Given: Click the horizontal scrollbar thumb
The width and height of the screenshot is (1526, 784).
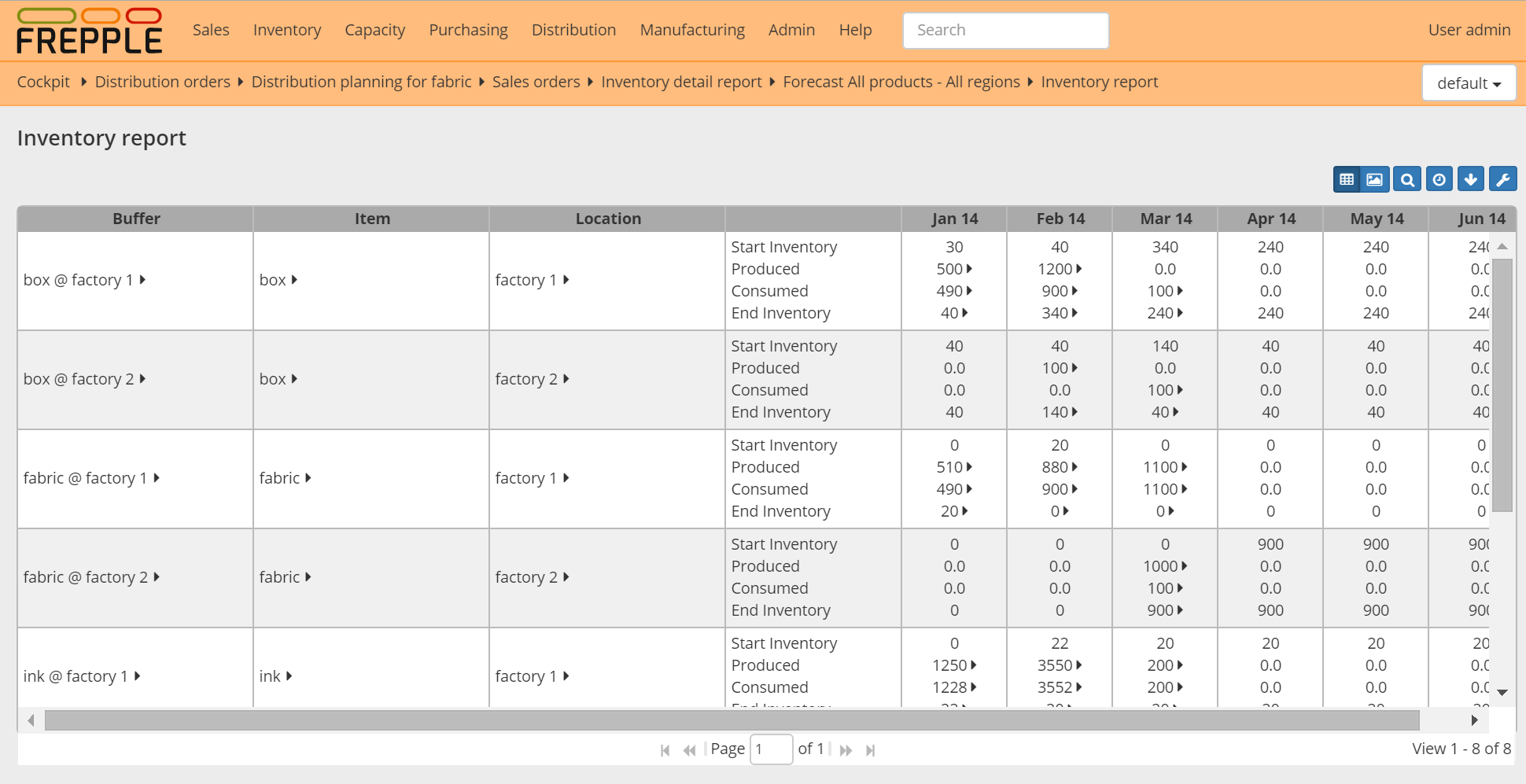Looking at the screenshot, I should pyautogui.click(x=732, y=720).
